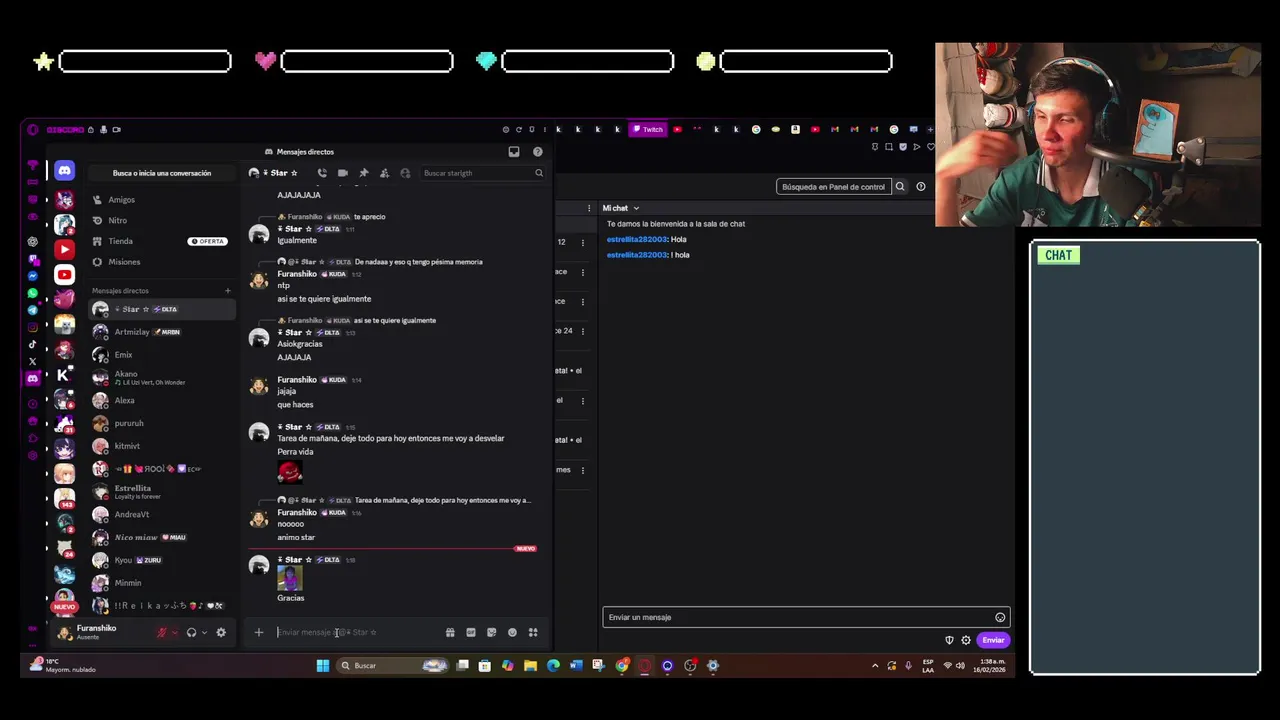This screenshot has height=720, width=1280.
Task: Open Telegram in the browser sidebar
Action: [33, 310]
